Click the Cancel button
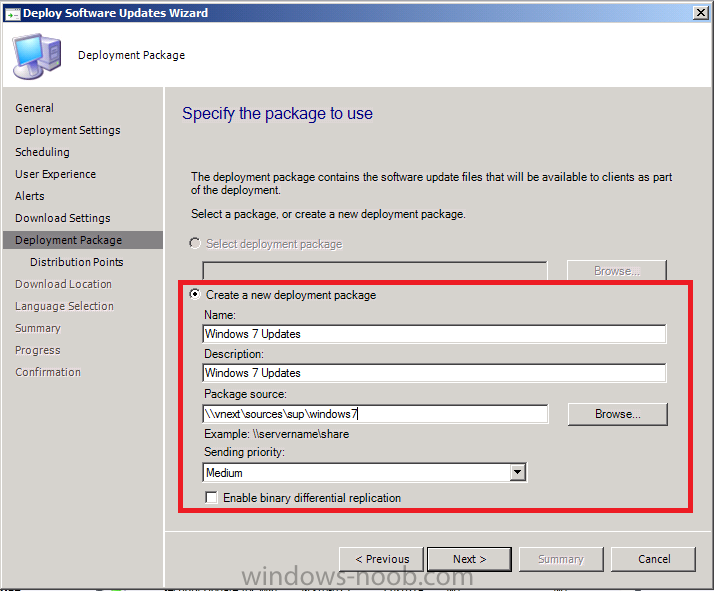The image size is (714, 591). pos(653,559)
